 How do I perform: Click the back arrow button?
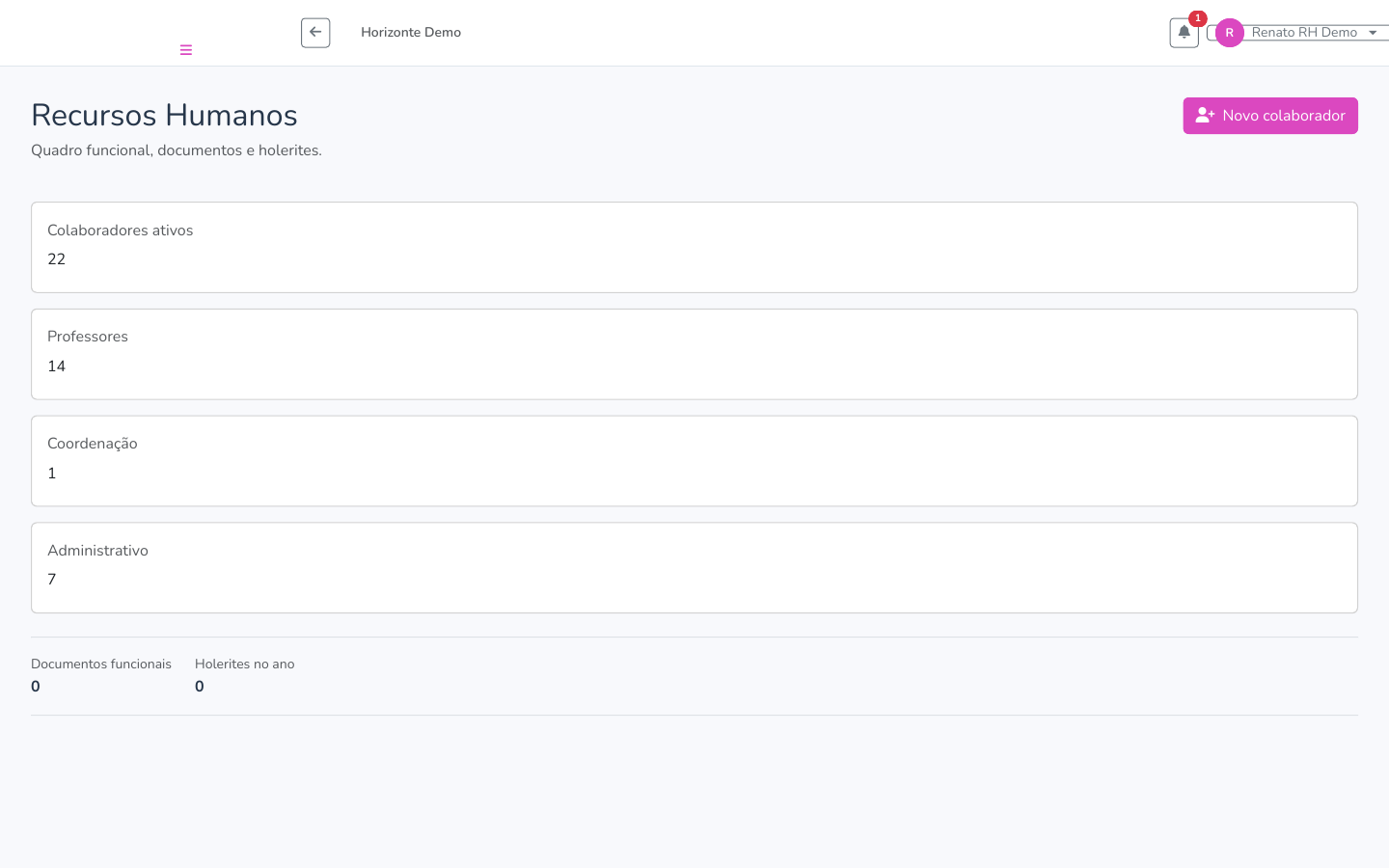[x=315, y=33]
